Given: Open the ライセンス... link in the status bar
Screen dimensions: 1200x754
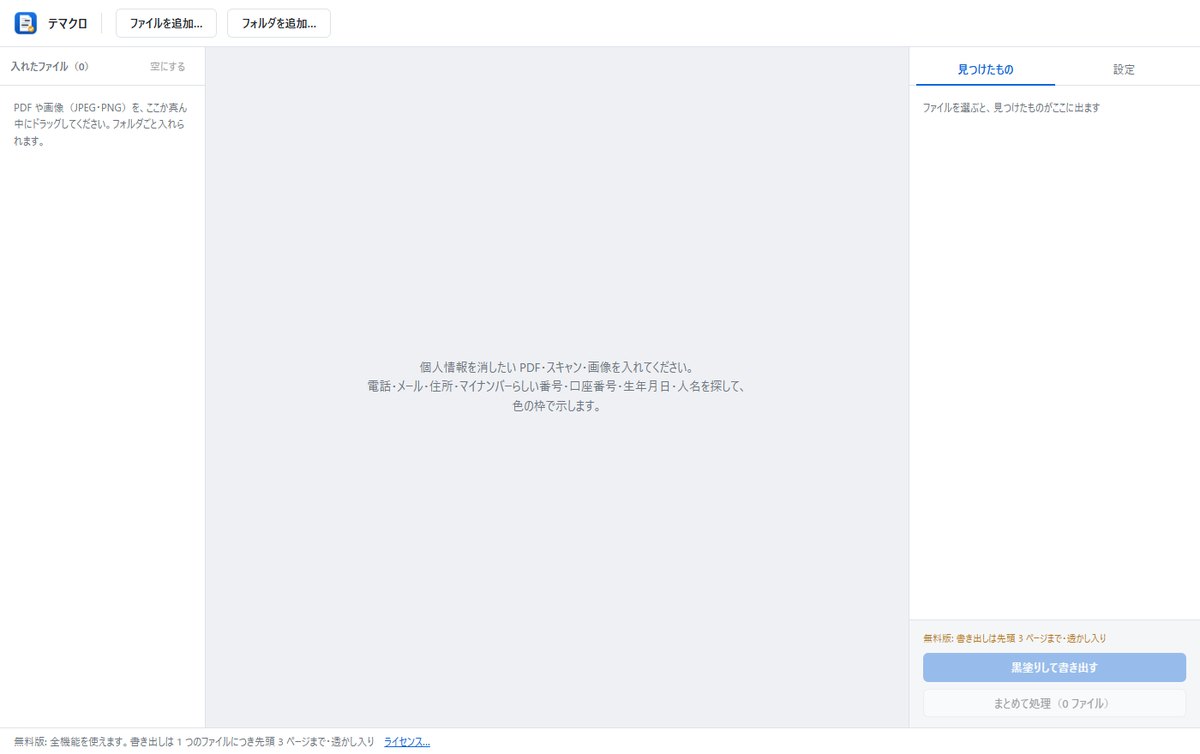Looking at the screenshot, I should point(407,742).
